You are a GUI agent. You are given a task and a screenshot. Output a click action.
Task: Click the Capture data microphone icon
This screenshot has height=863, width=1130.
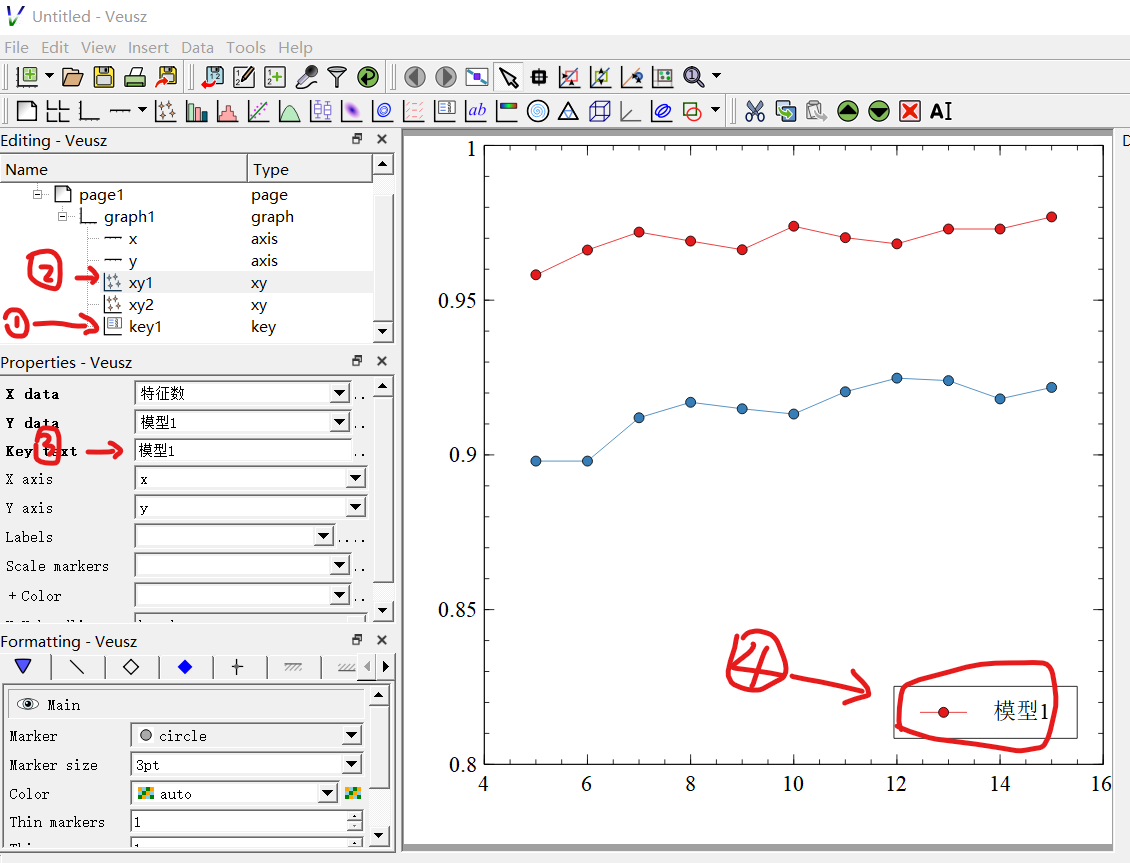point(306,76)
